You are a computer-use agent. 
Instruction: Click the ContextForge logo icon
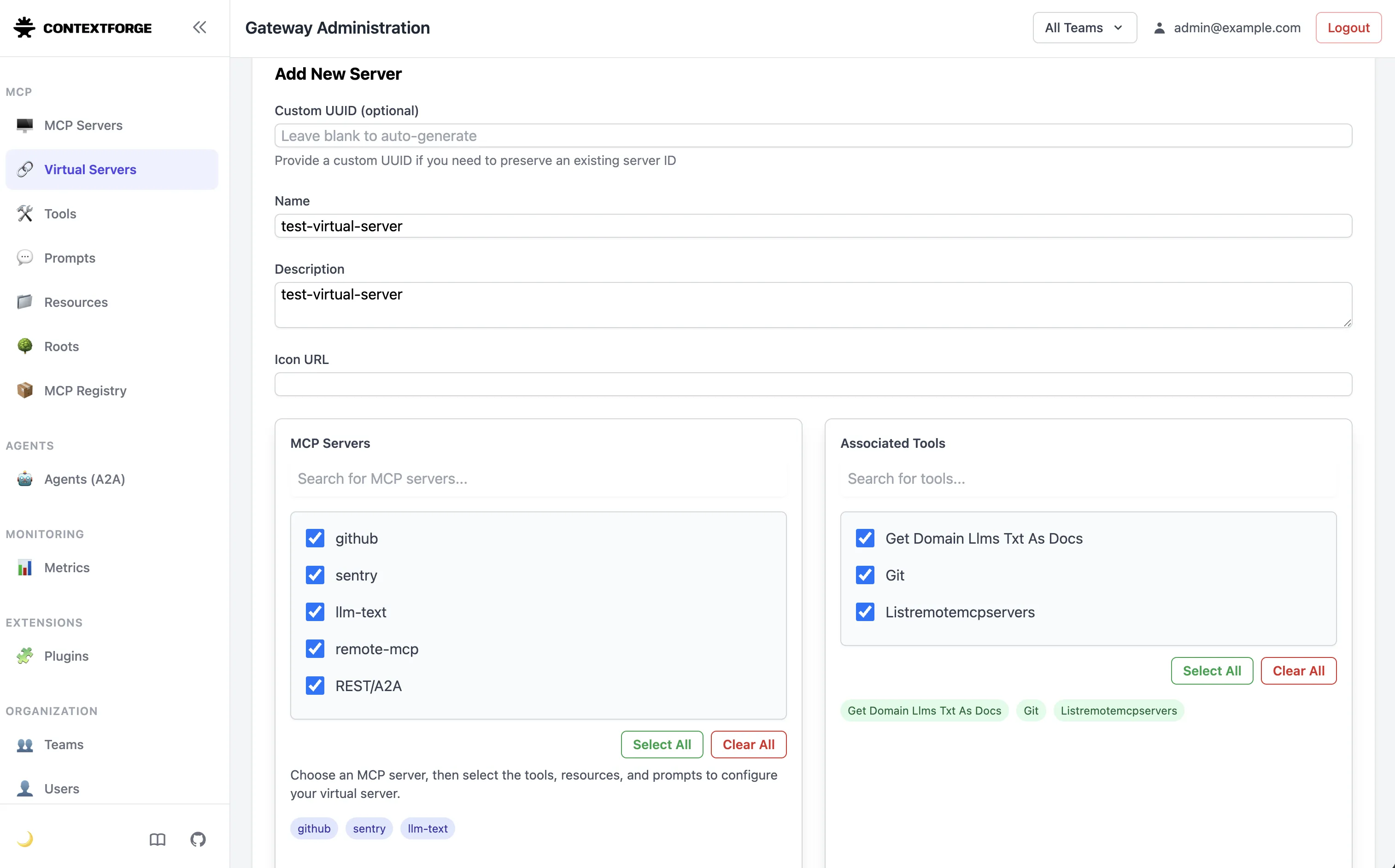click(24, 28)
